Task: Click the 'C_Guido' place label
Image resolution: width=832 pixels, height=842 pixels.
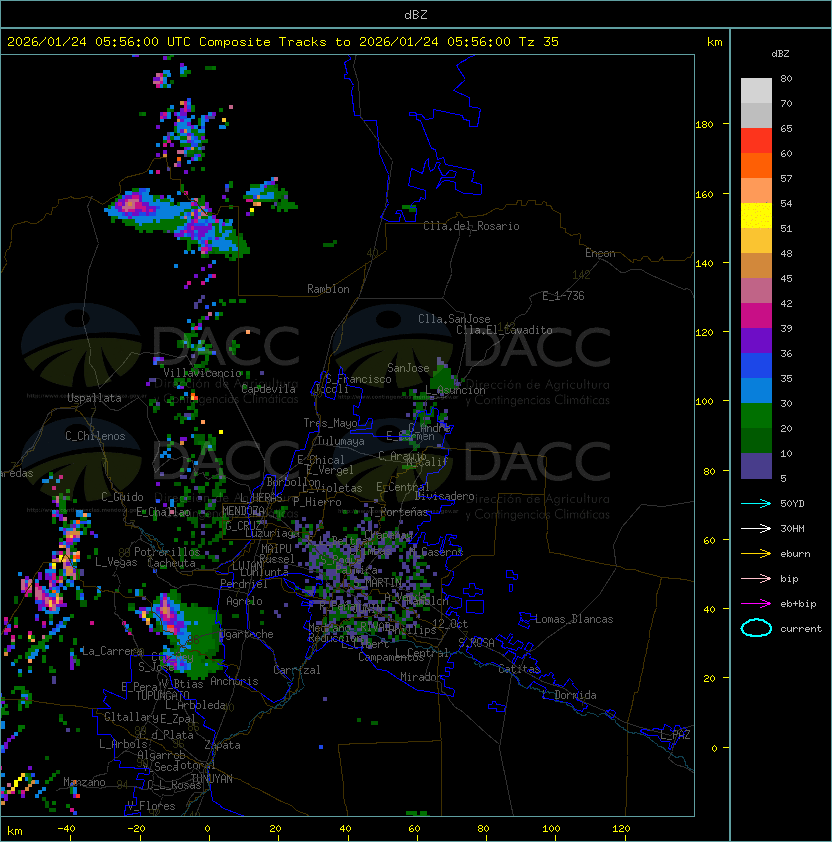Action: (122, 497)
